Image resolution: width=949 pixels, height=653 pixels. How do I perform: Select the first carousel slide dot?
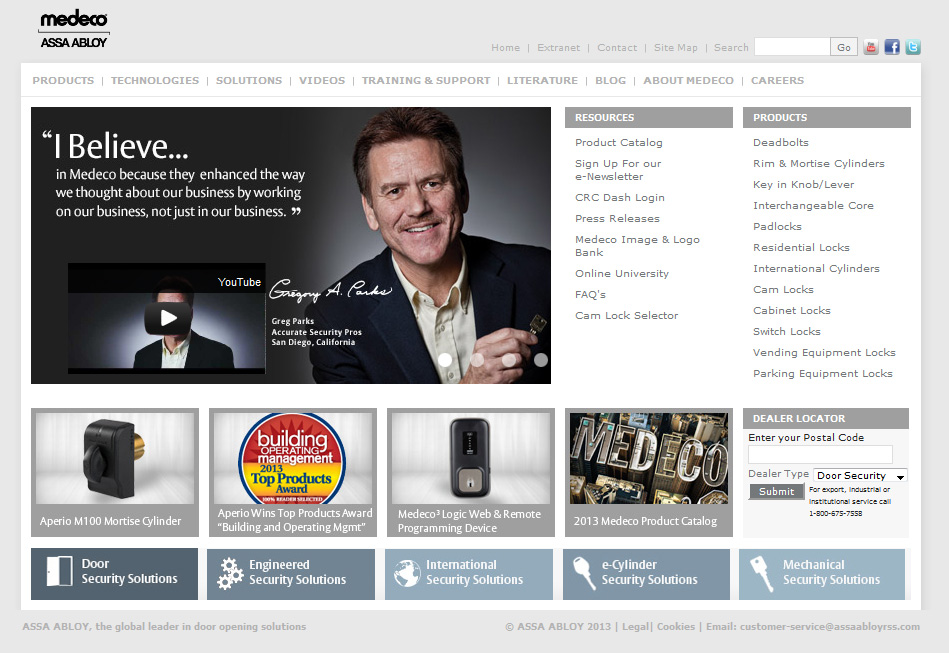coord(445,360)
